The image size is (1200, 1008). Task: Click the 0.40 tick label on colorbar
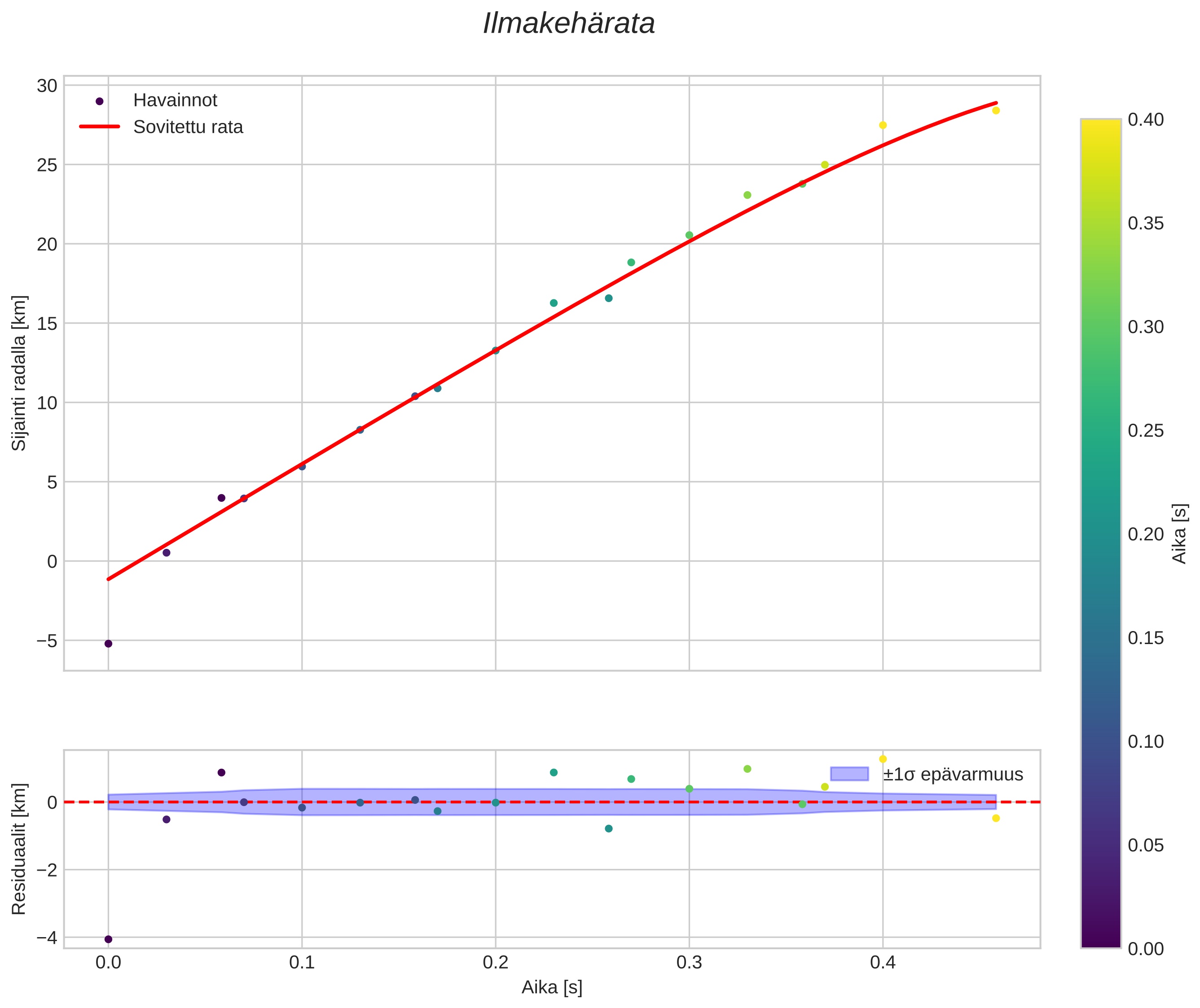click(1145, 119)
